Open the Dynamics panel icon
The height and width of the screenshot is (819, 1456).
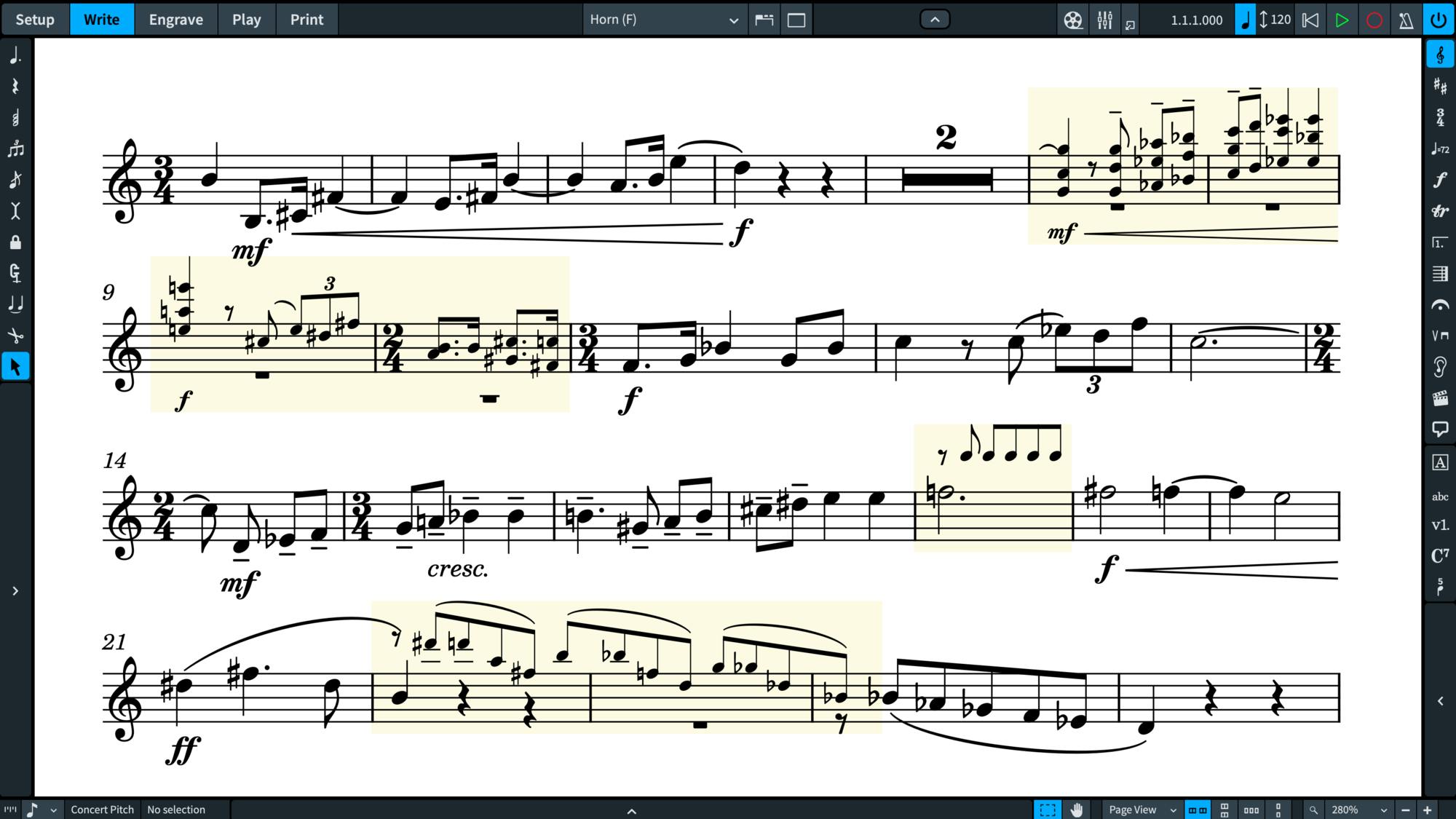click(1439, 180)
